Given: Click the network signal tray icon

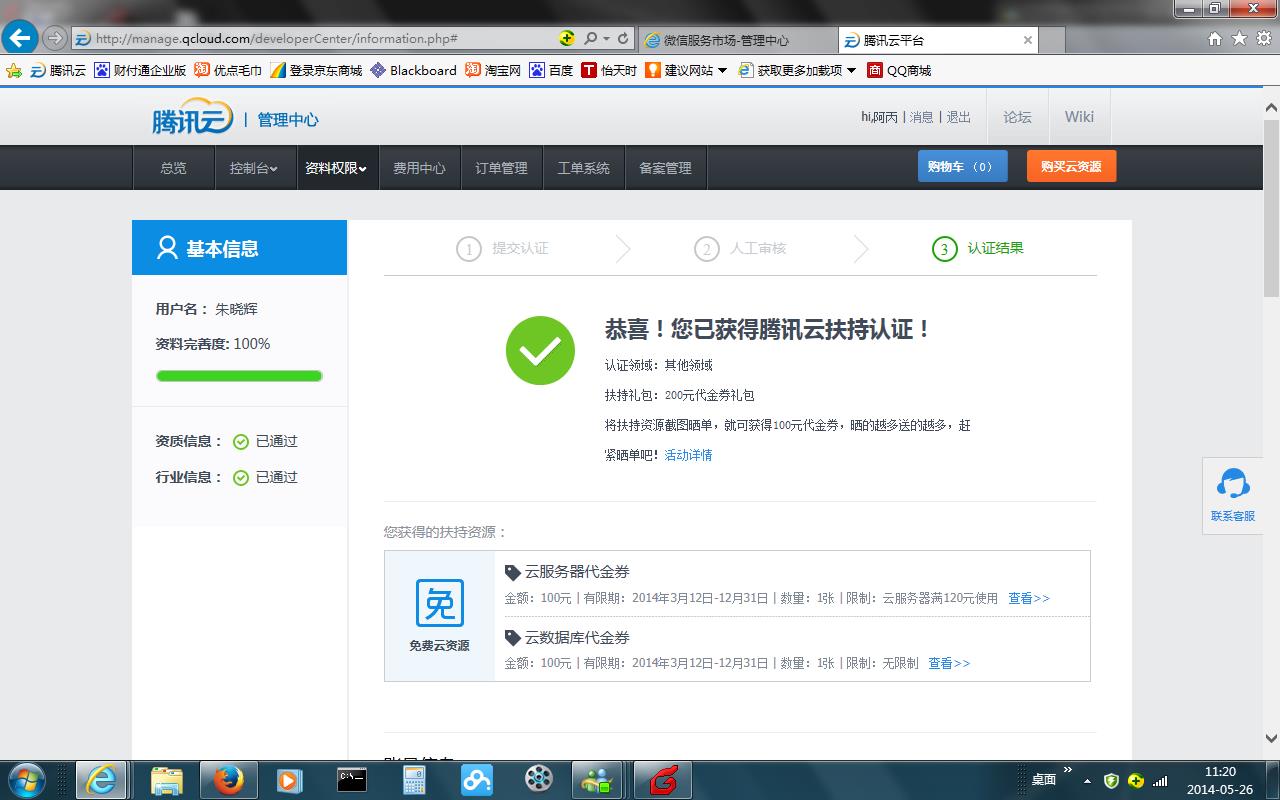Looking at the screenshot, I should 1160,781.
